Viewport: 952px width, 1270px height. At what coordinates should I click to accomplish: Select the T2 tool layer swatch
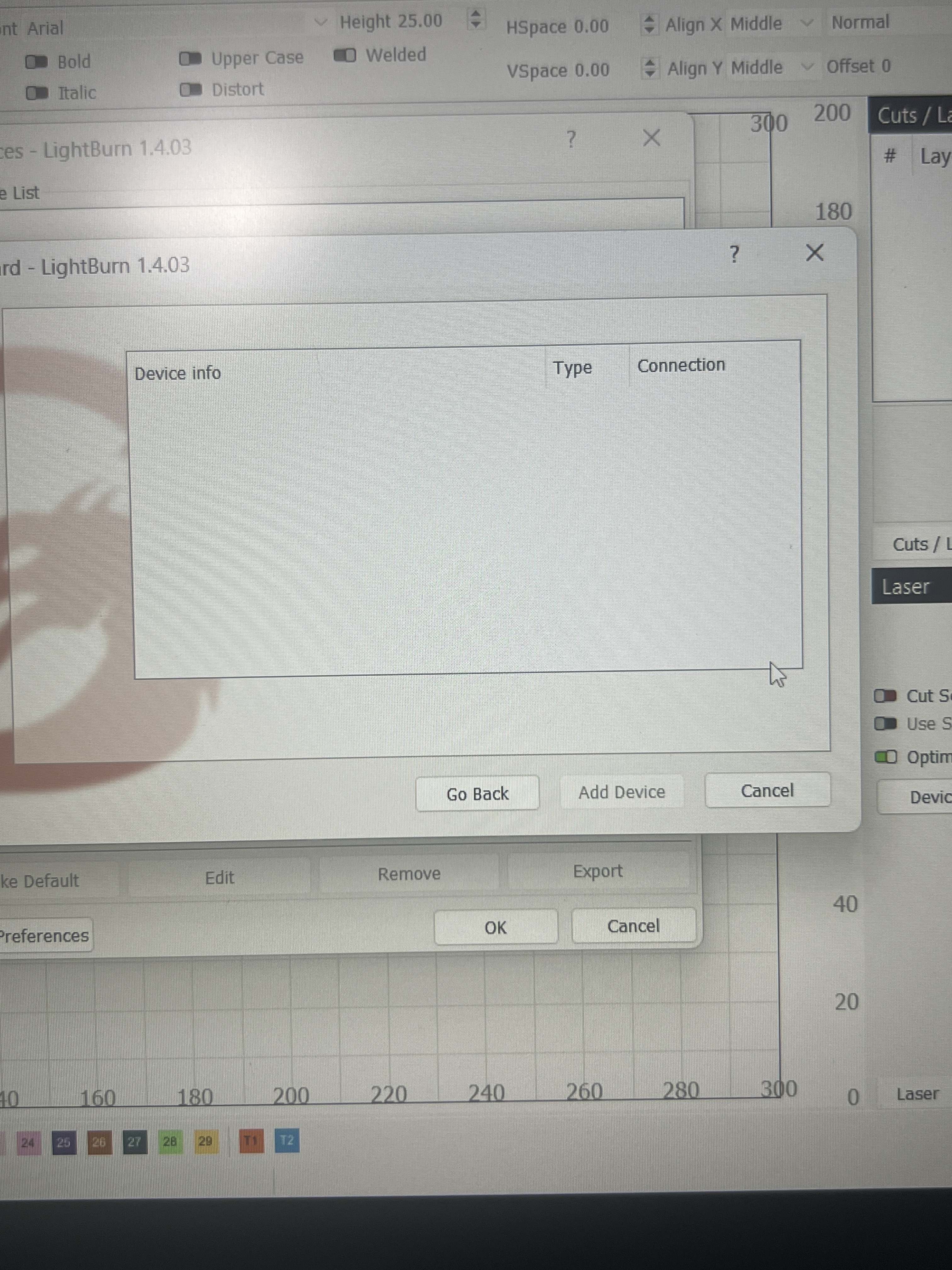coord(287,1140)
